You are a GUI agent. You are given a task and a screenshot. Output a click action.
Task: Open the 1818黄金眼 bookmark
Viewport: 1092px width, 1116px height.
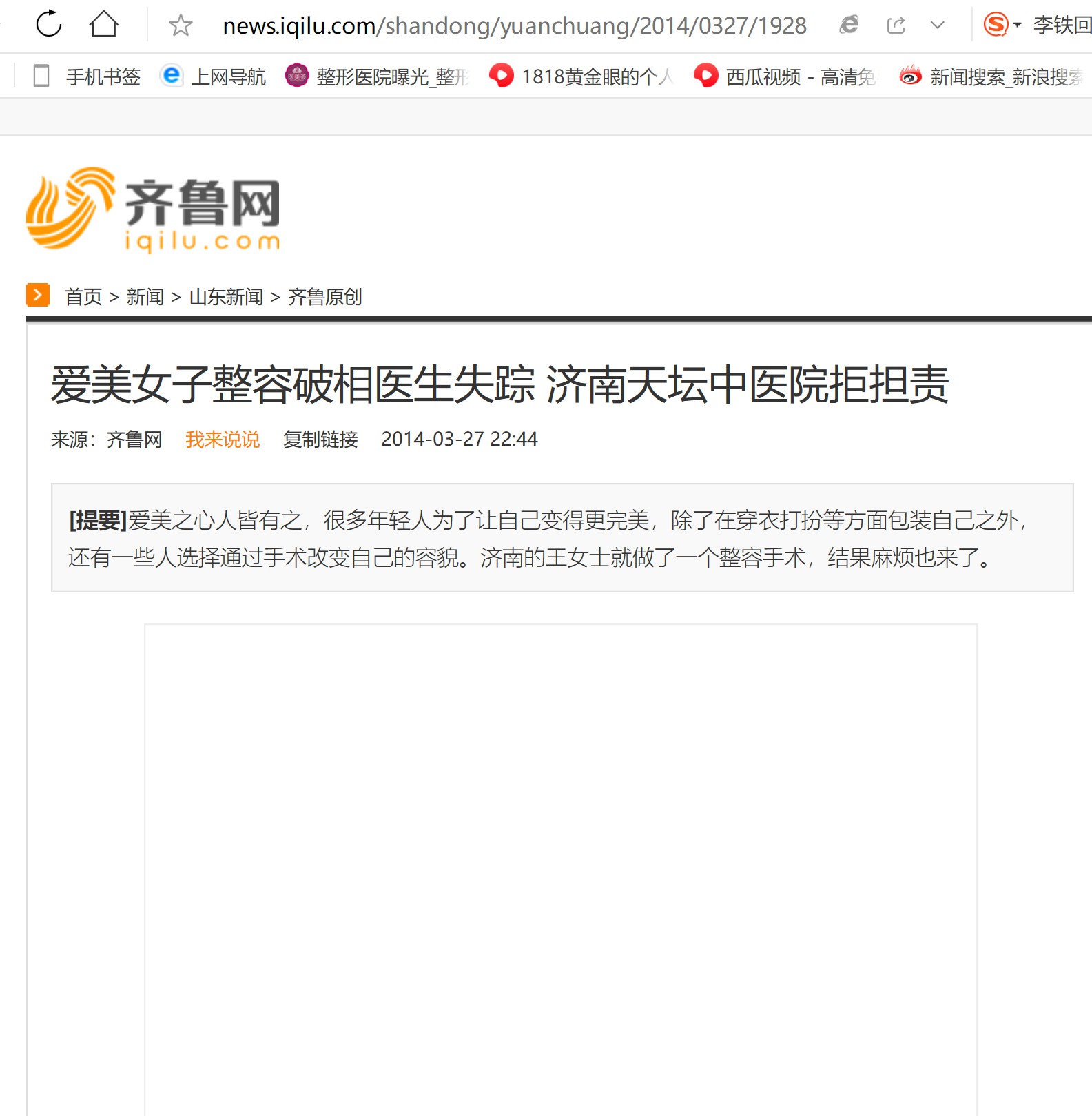(x=580, y=76)
